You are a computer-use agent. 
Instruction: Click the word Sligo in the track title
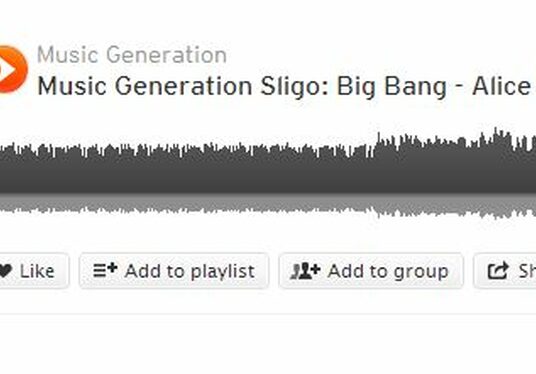click(294, 87)
